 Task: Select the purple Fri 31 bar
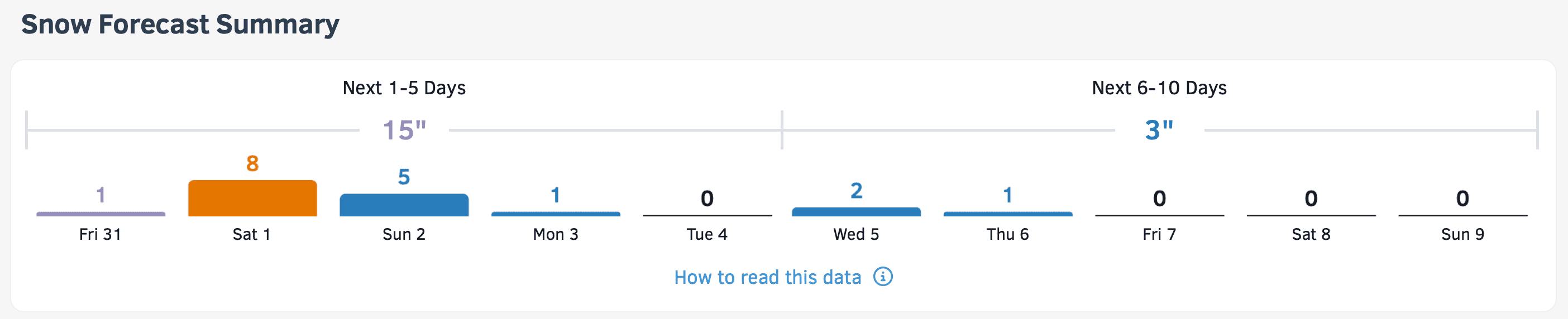[101, 214]
